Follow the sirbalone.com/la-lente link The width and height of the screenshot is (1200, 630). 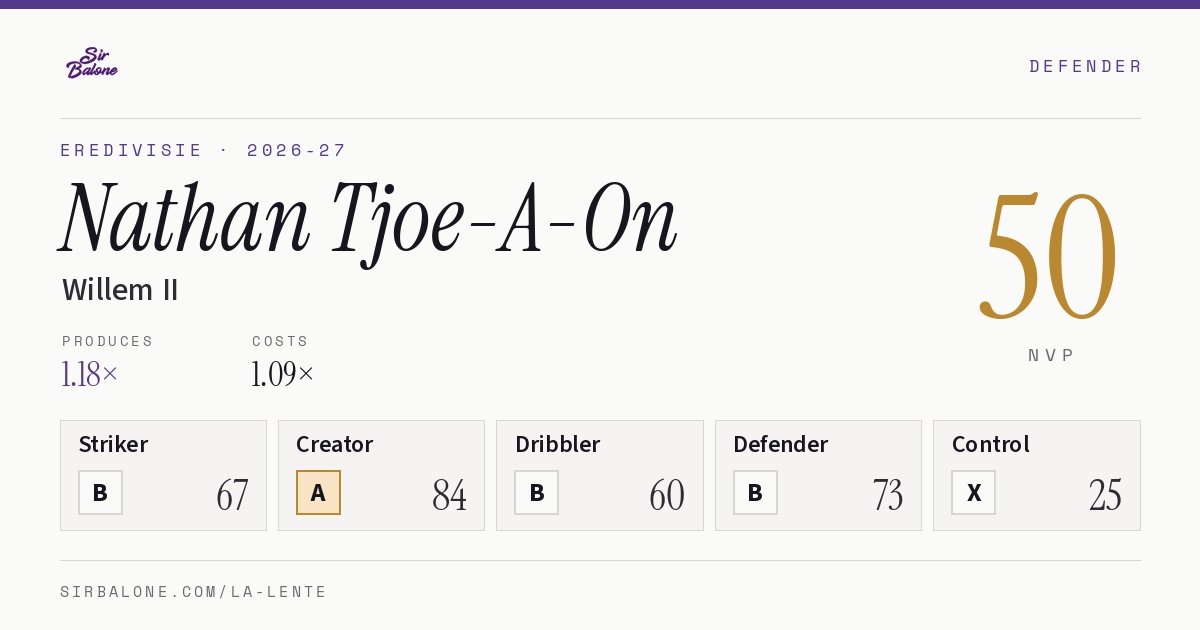[194, 592]
